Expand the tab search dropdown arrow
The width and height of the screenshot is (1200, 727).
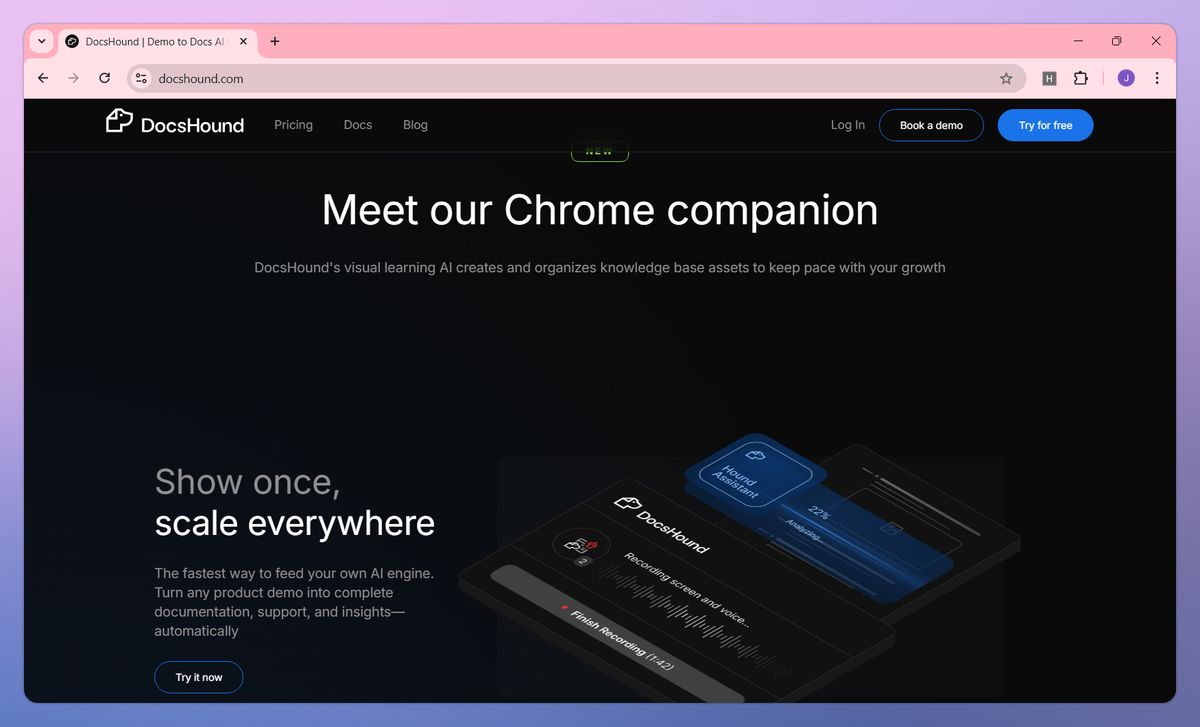(41, 41)
